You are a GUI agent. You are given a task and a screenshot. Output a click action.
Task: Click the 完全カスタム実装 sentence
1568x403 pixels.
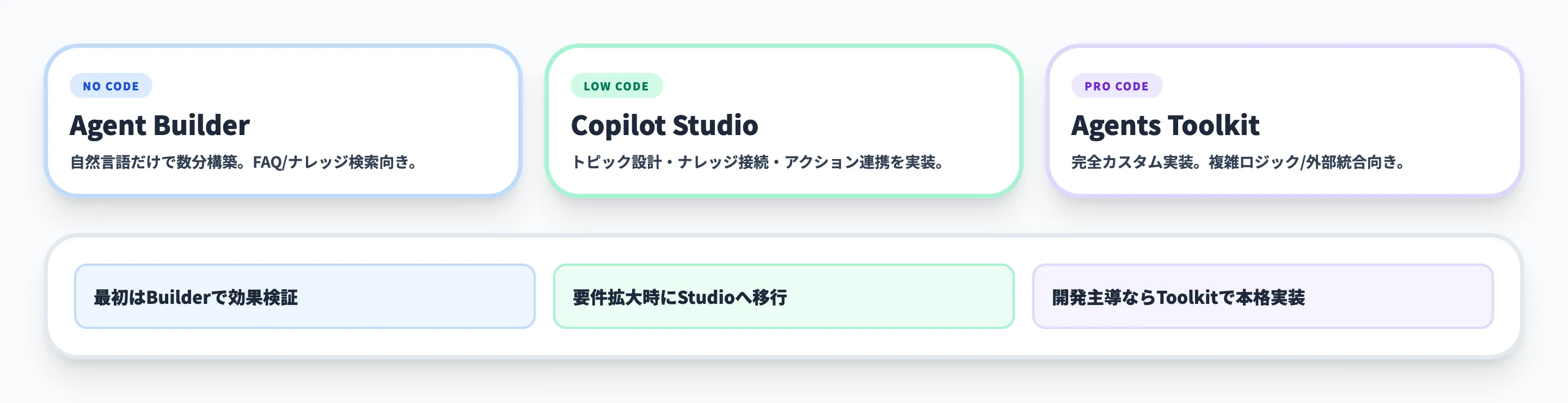[x=1135, y=162]
